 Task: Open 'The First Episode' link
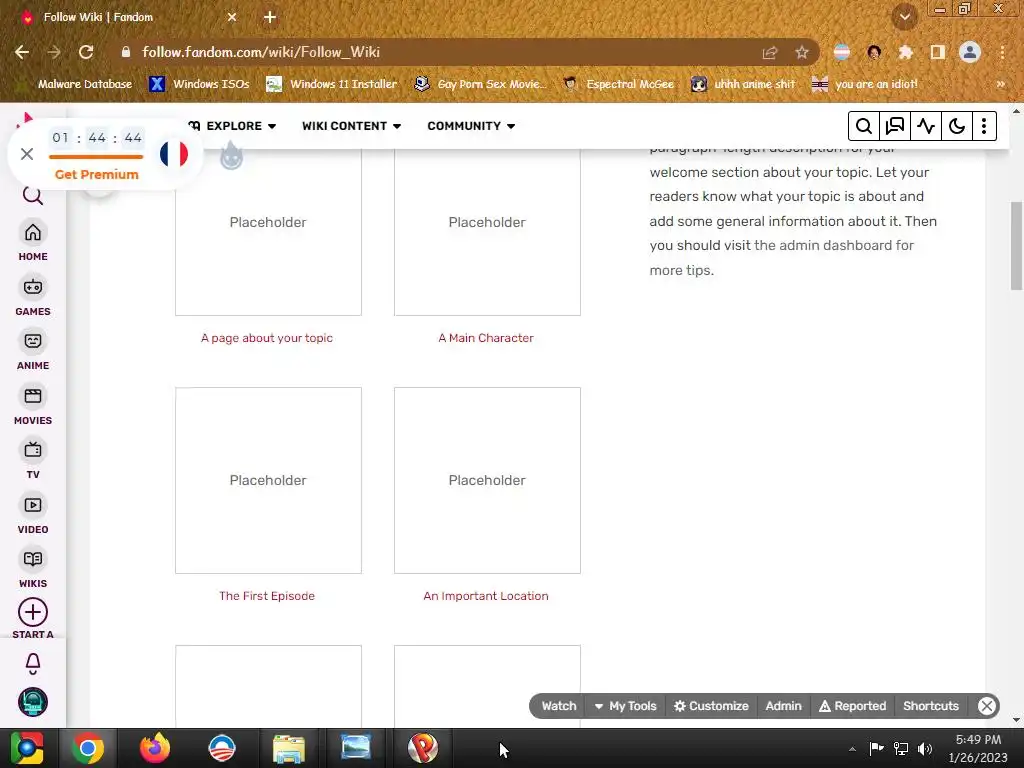(x=266, y=596)
